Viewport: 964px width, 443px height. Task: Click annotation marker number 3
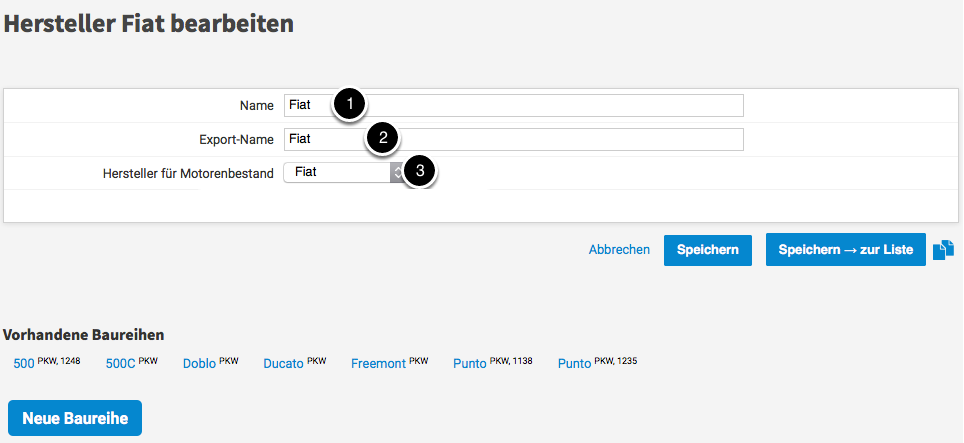click(420, 171)
